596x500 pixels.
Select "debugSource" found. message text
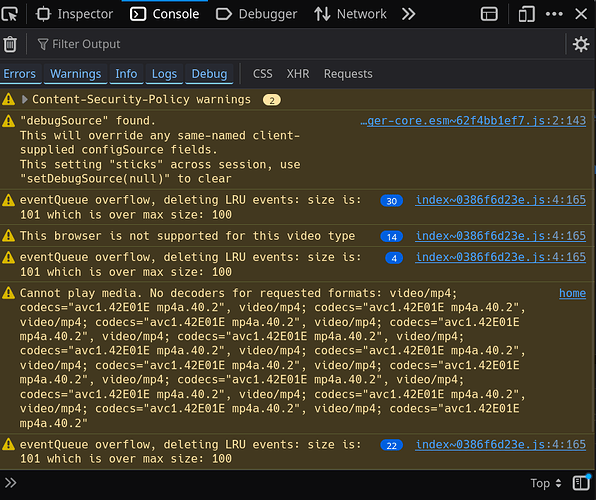point(88,121)
